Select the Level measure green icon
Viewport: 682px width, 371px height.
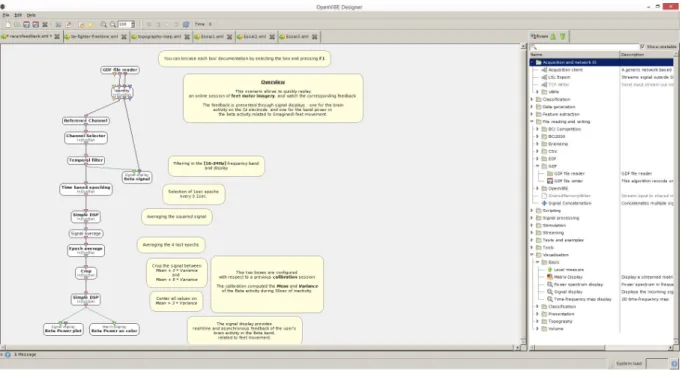click(x=550, y=270)
